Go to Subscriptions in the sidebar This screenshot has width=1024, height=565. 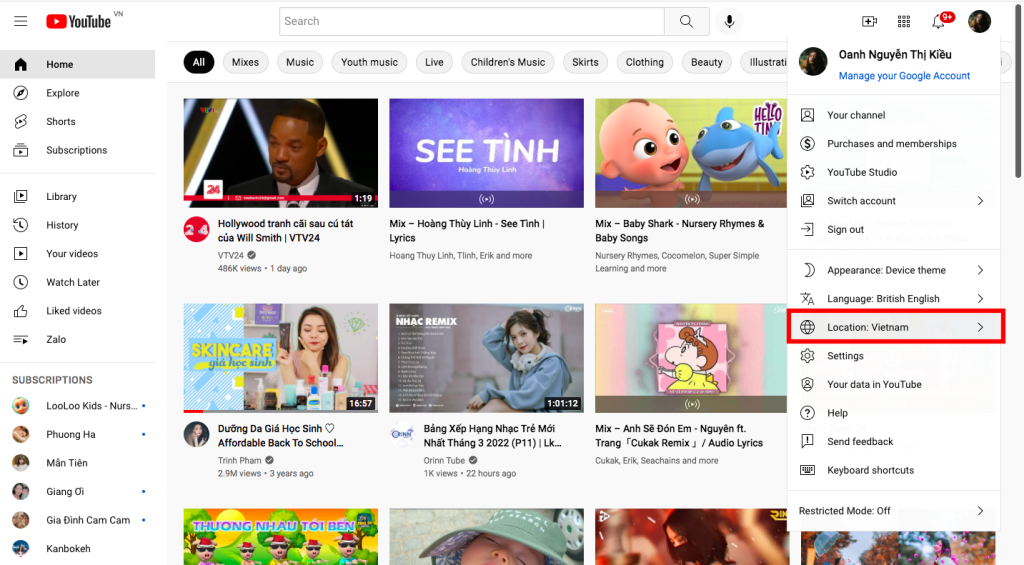(76, 150)
